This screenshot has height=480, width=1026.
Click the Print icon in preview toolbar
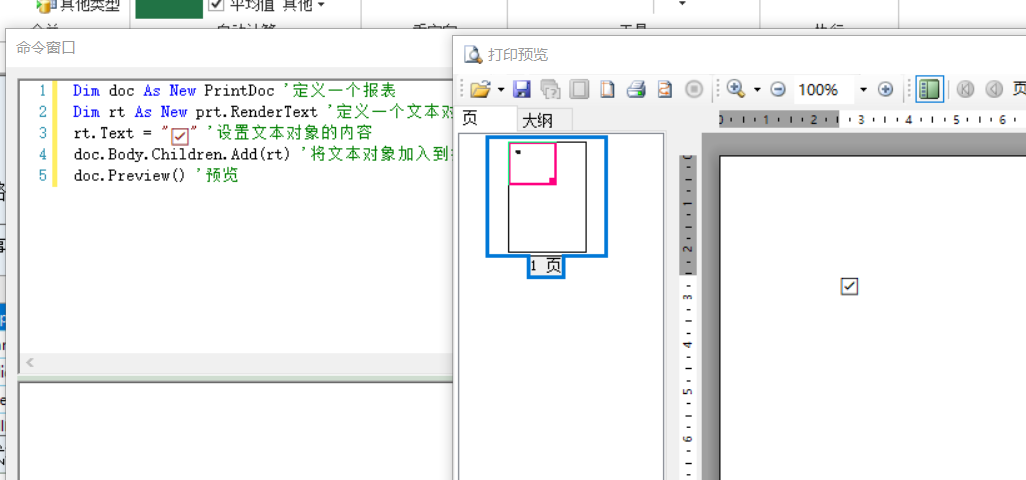tap(636, 90)
